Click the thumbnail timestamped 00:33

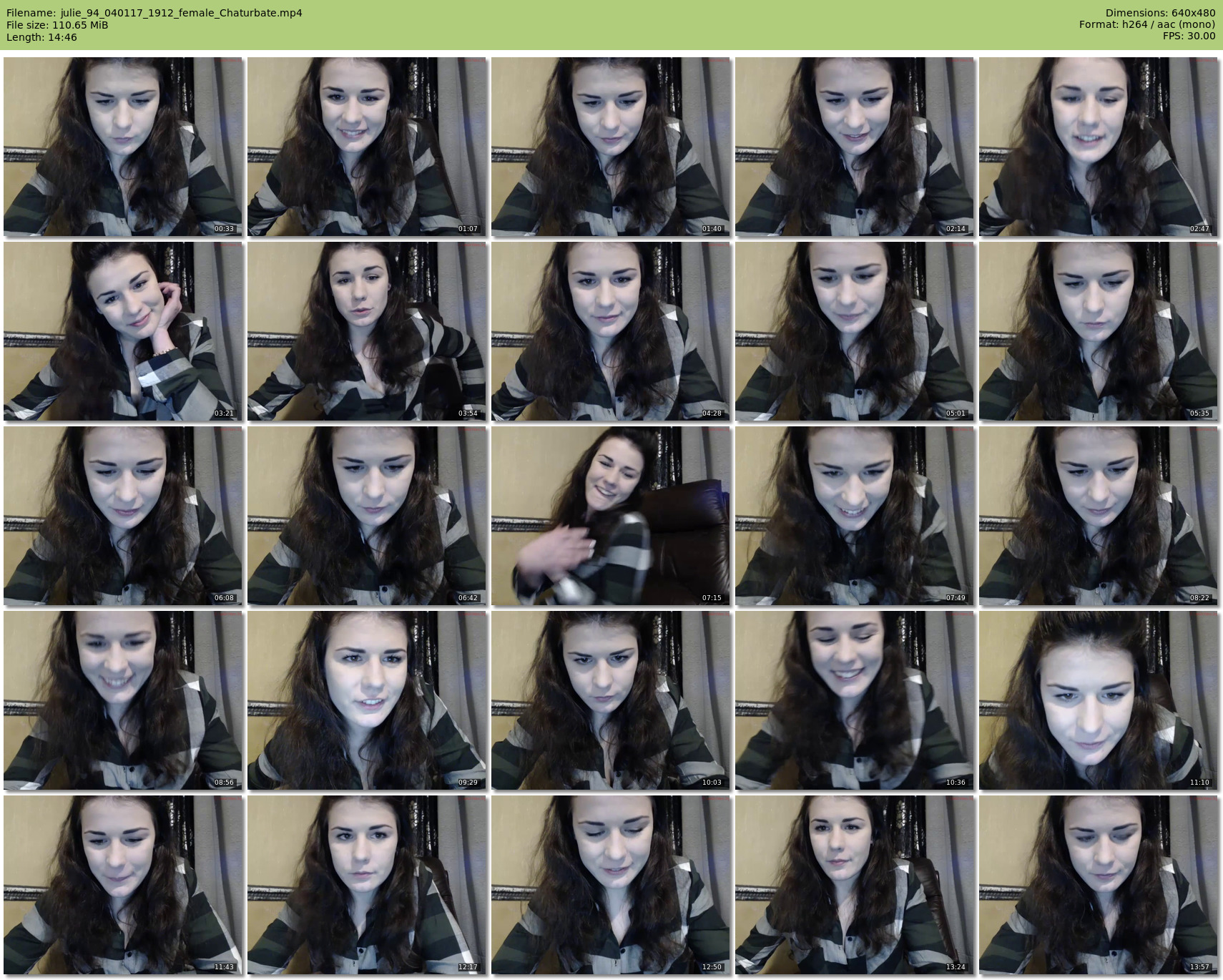point(122,147)
